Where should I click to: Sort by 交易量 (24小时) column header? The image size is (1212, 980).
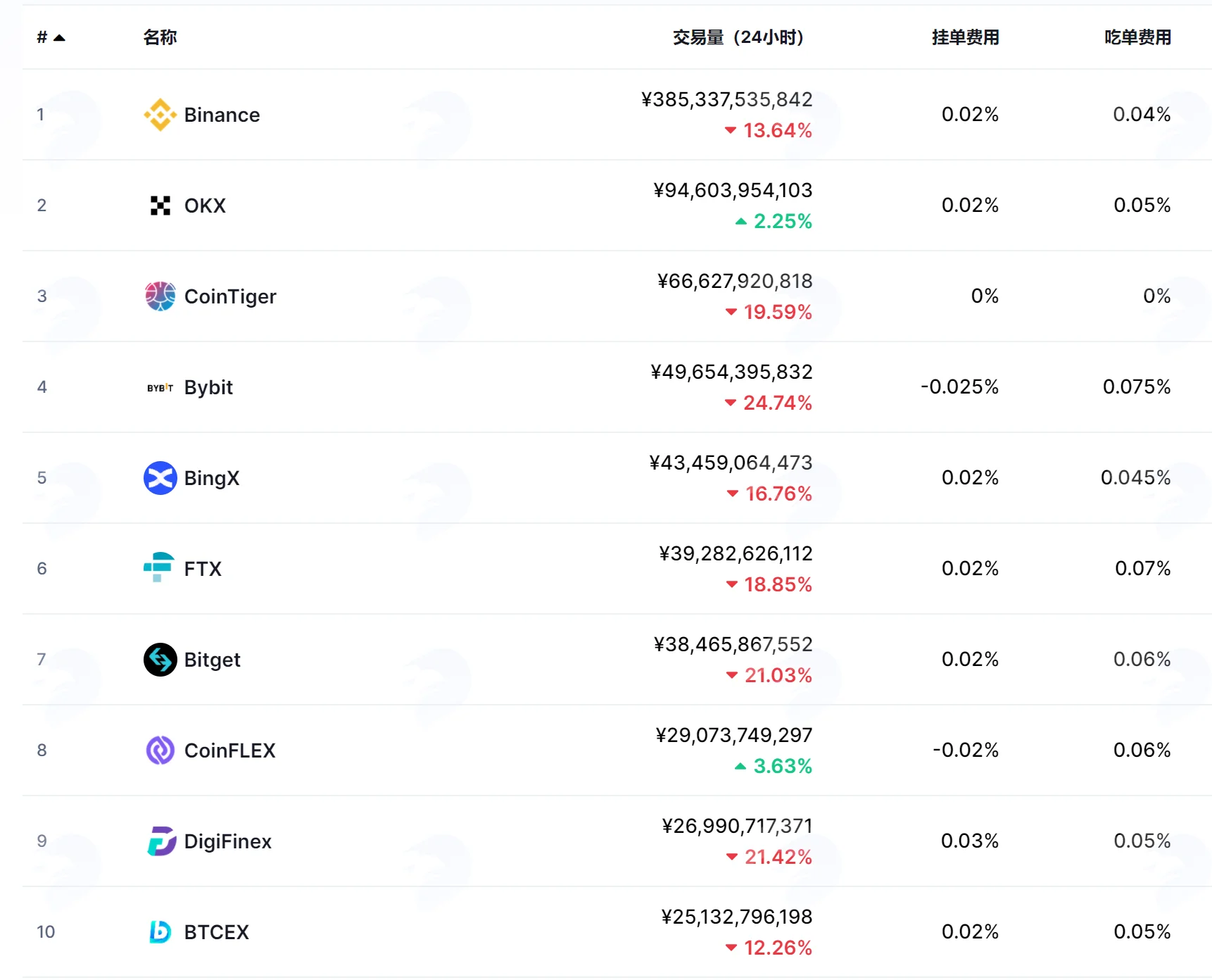pyautogui.click(x=738, y=37)
